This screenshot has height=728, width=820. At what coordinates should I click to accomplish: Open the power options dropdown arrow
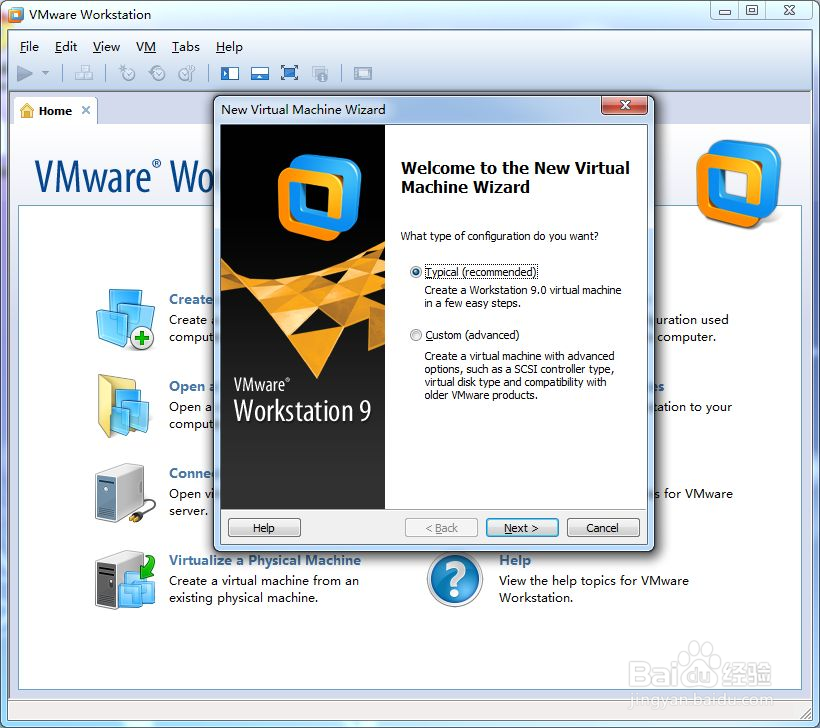[45, 73]
